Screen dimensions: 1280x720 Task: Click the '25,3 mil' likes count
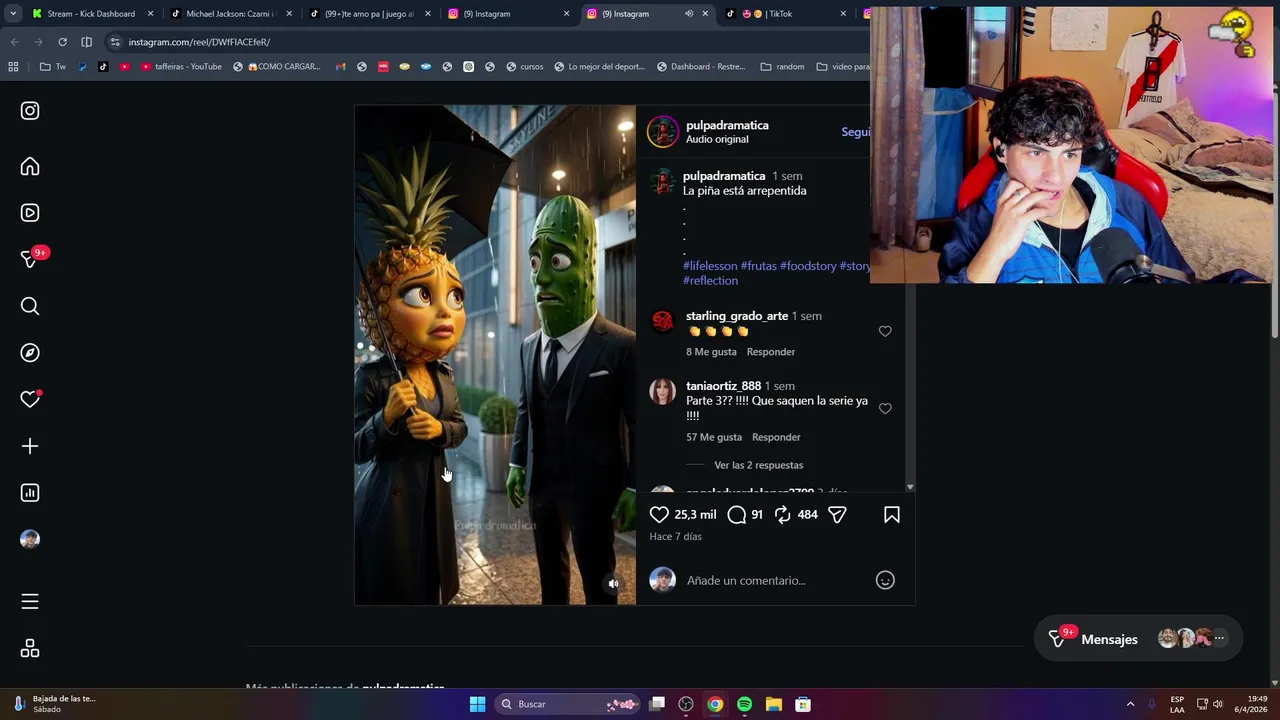[x=695, y=515]
